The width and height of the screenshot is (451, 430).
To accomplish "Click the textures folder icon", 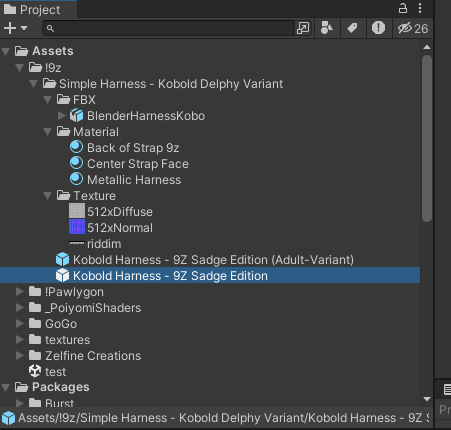I will (x=35, y=339).
